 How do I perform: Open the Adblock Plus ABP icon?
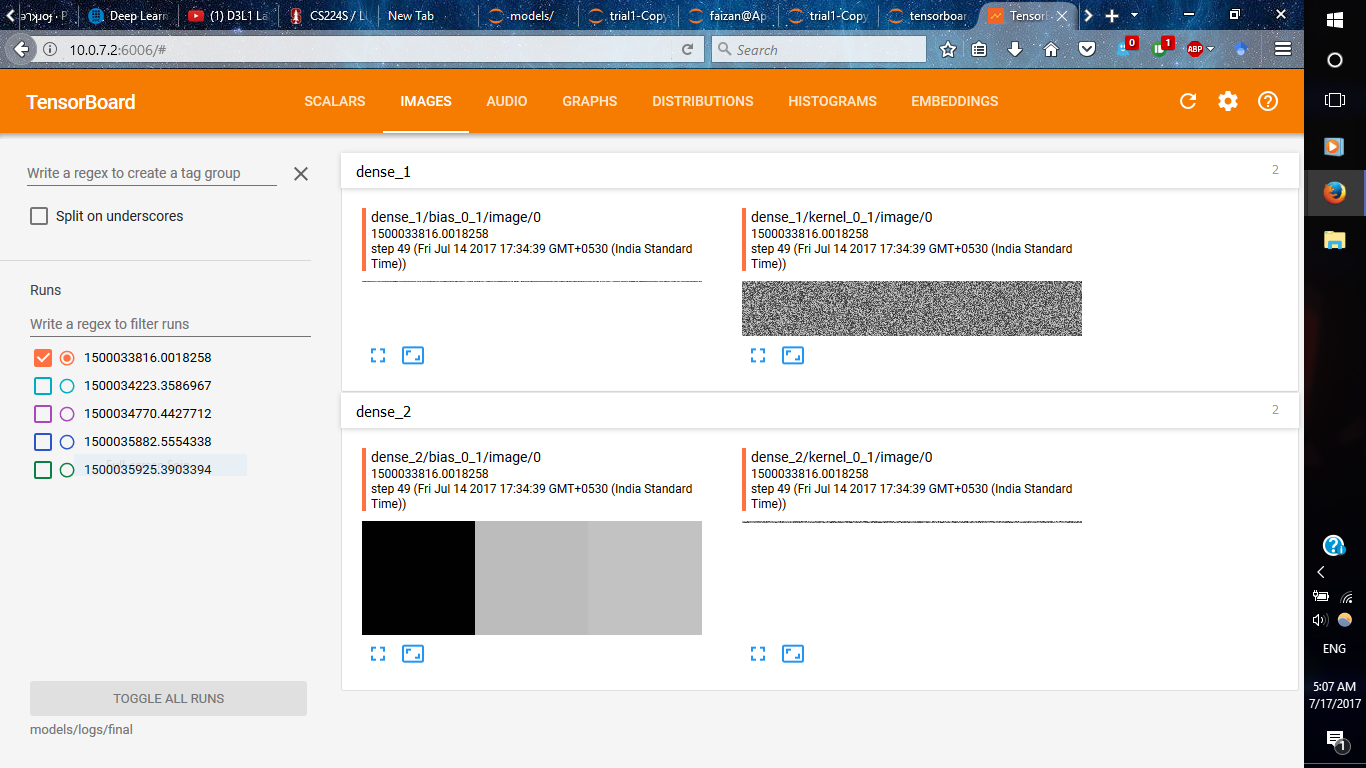[1194, 49]
